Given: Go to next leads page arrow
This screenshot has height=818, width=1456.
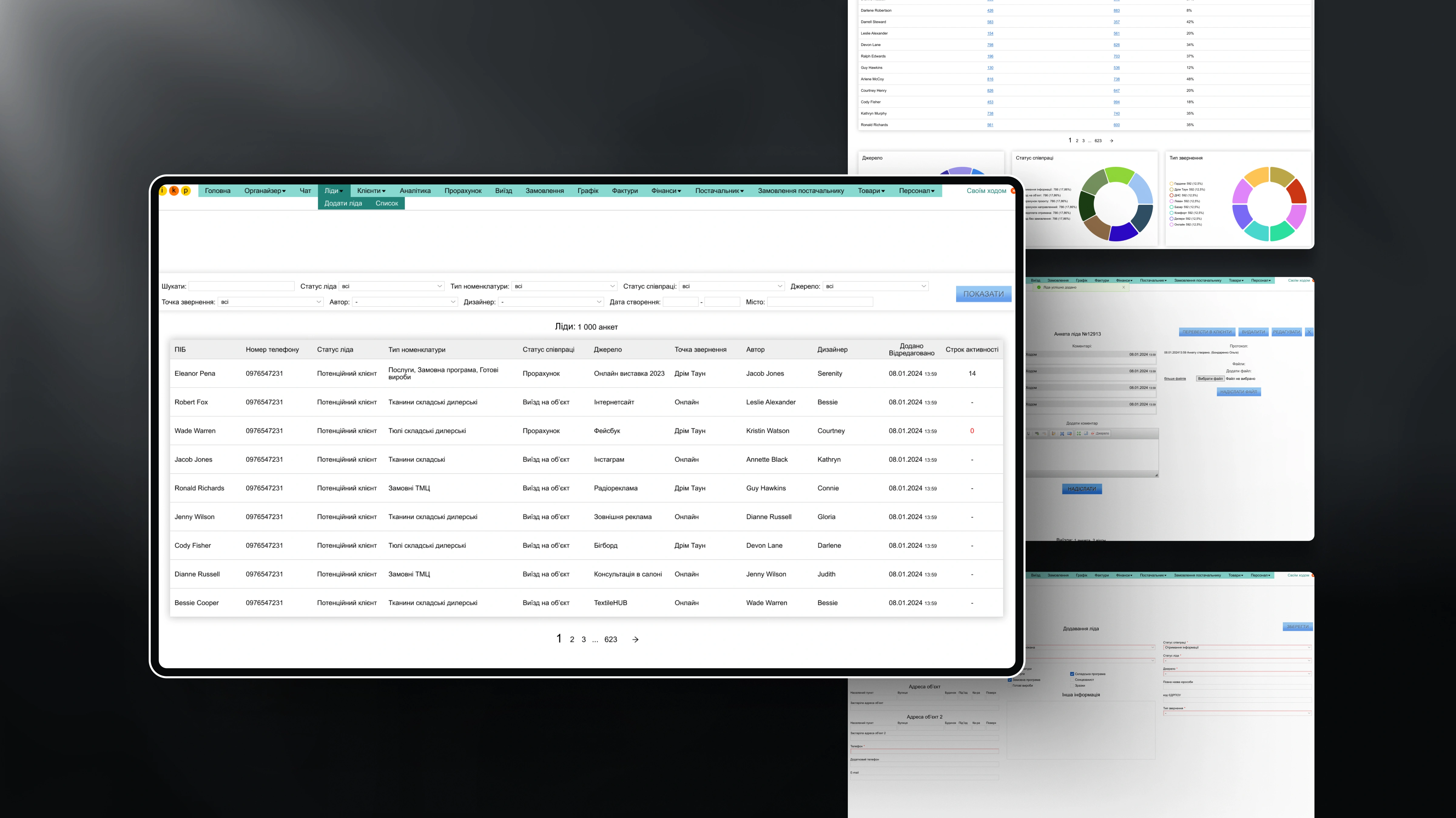Looking at the screenshot, I should pos(635,639).
